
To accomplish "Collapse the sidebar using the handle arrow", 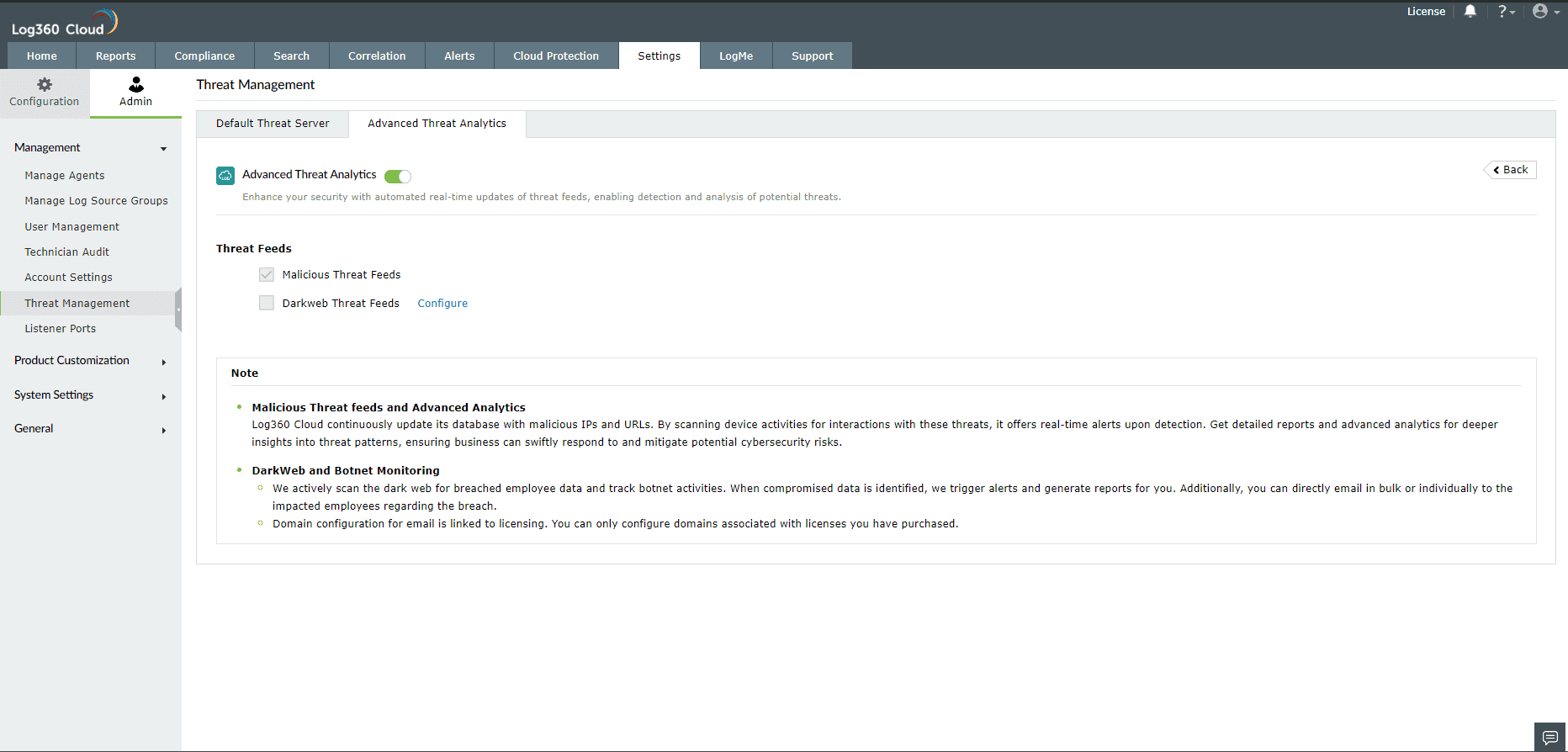I will tap(178, 309).
